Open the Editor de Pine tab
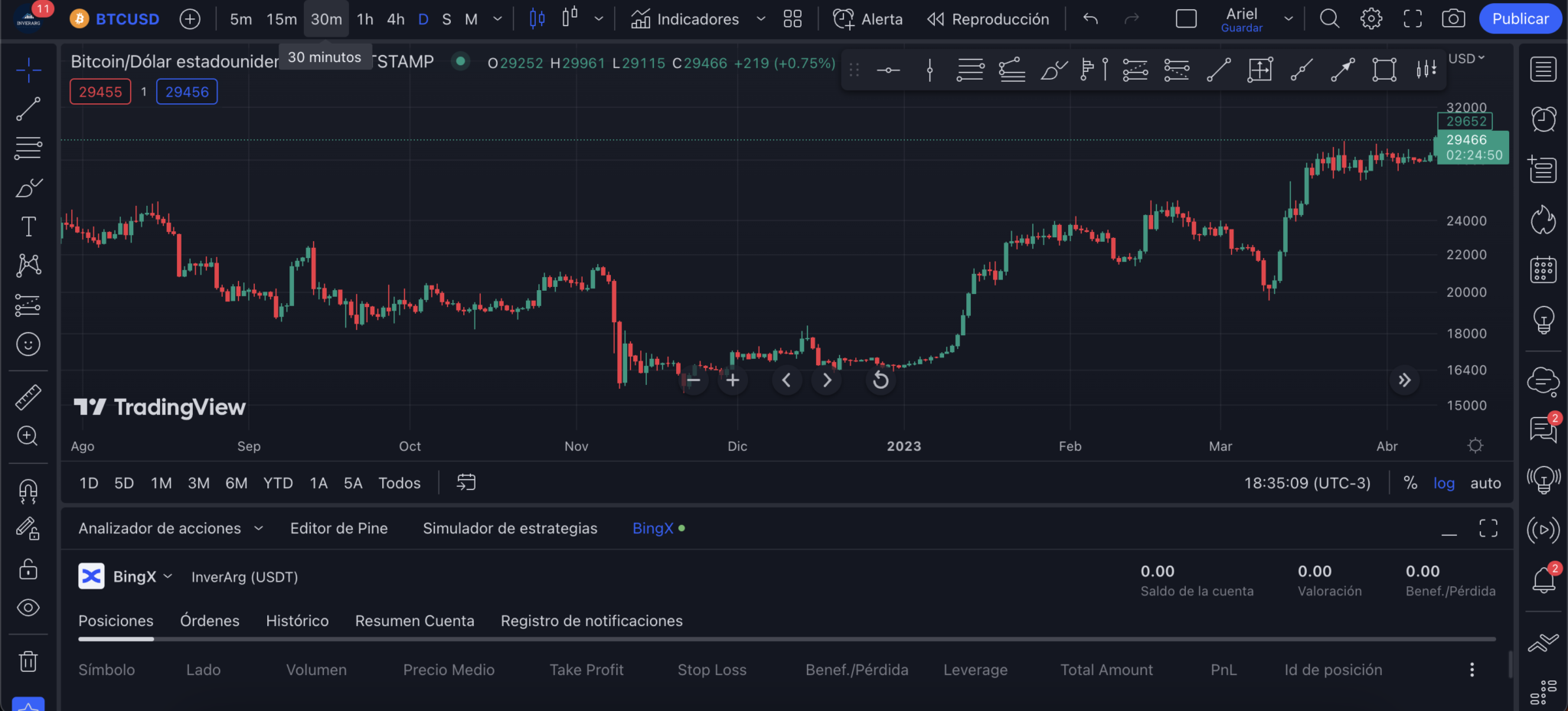This screenshot has width=1568, height=711. click(339, 528)
